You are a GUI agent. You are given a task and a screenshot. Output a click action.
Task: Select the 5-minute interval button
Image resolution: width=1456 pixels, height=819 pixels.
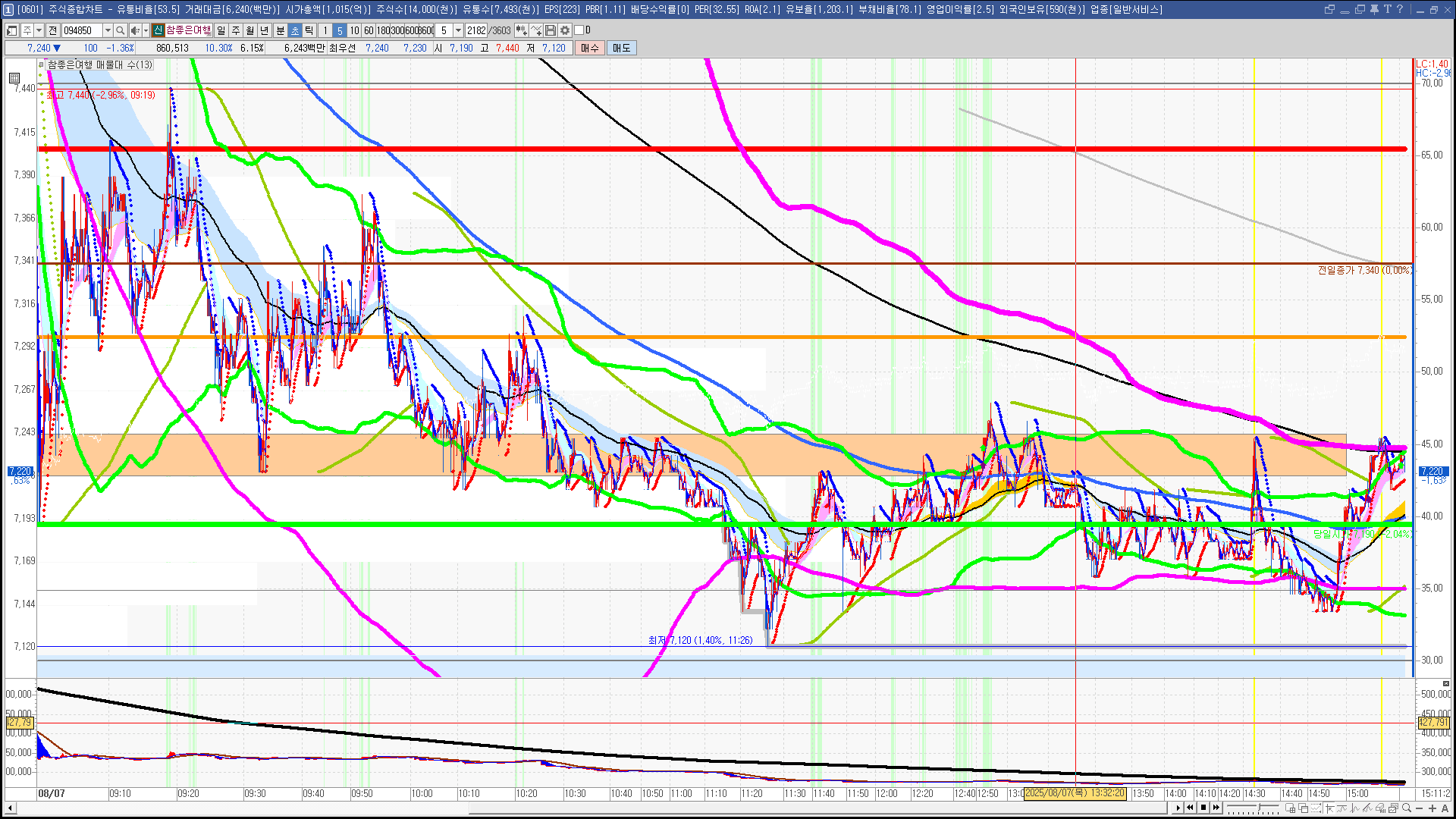[340, 30]
